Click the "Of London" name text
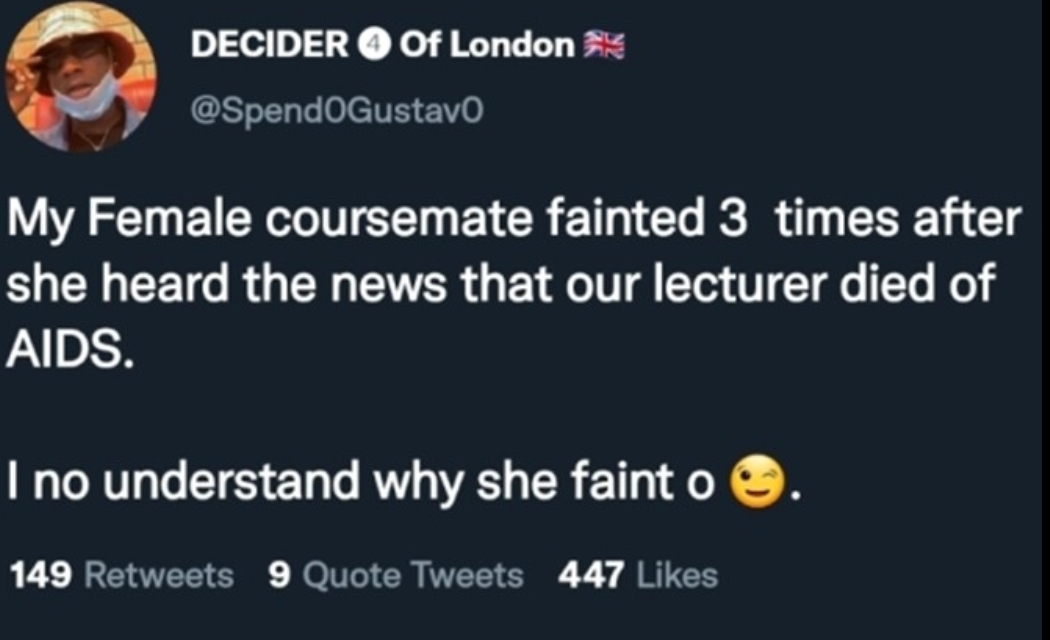The width and height of the screenshot is (1050, 640). point(487,46)
